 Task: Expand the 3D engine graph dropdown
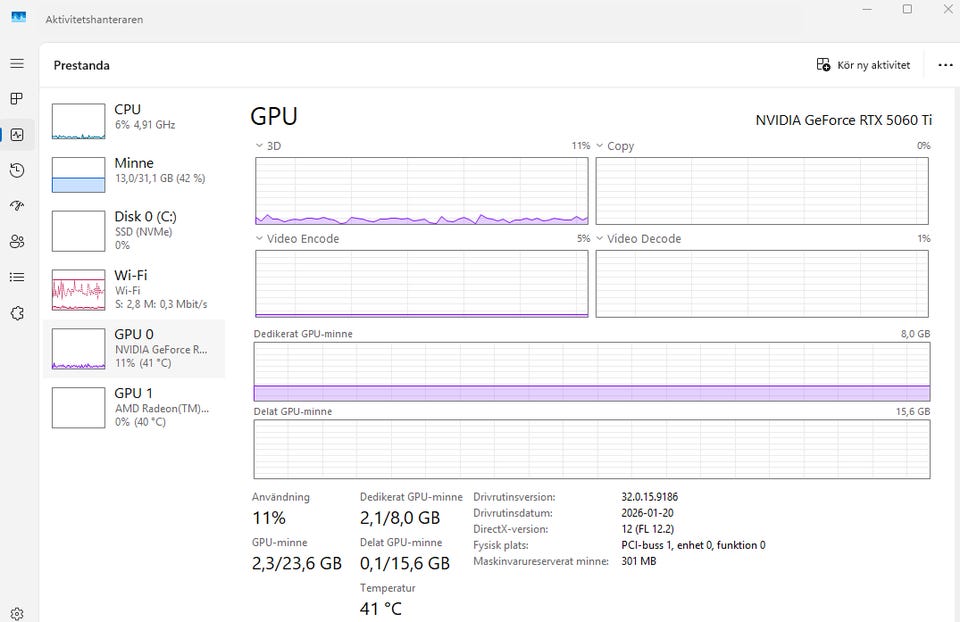click(261, 146)
